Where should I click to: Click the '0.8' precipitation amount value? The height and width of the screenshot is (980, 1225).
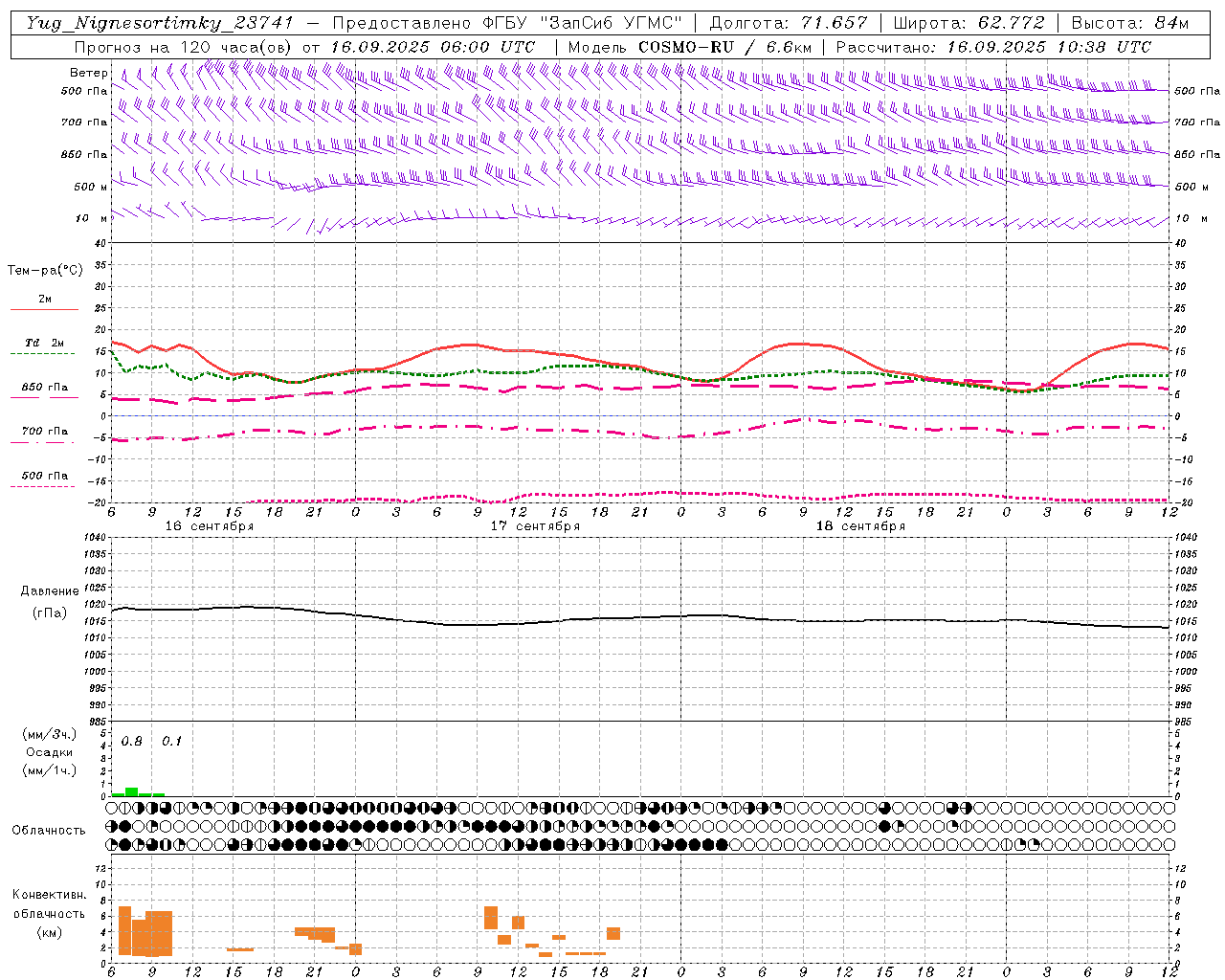coord(131,742)
